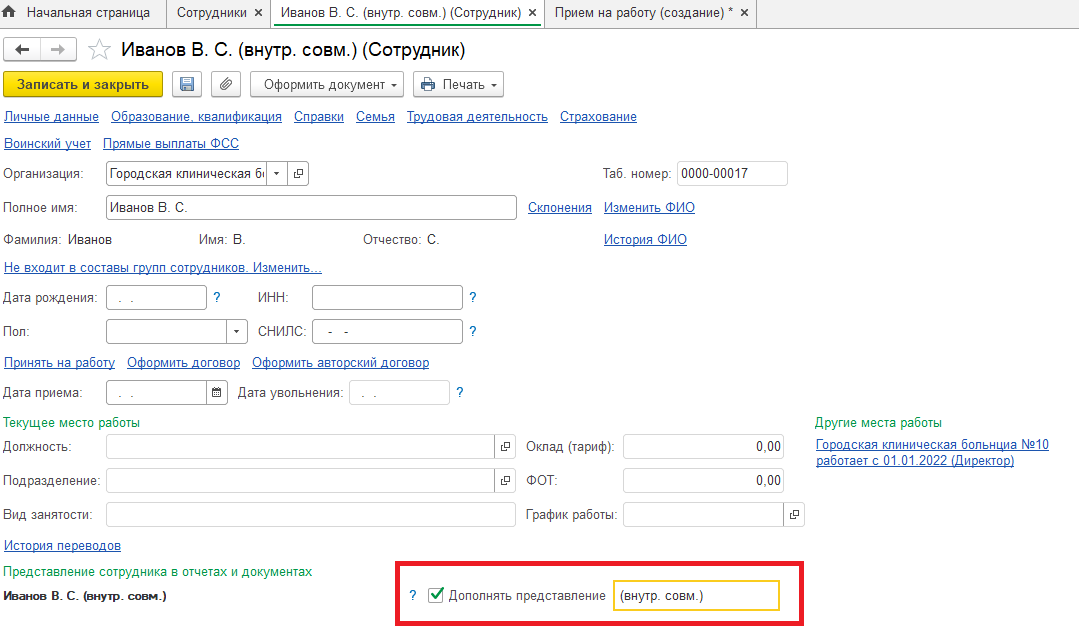Focus the Вид занятости field

pyautogui.click(x=311, y=514)
